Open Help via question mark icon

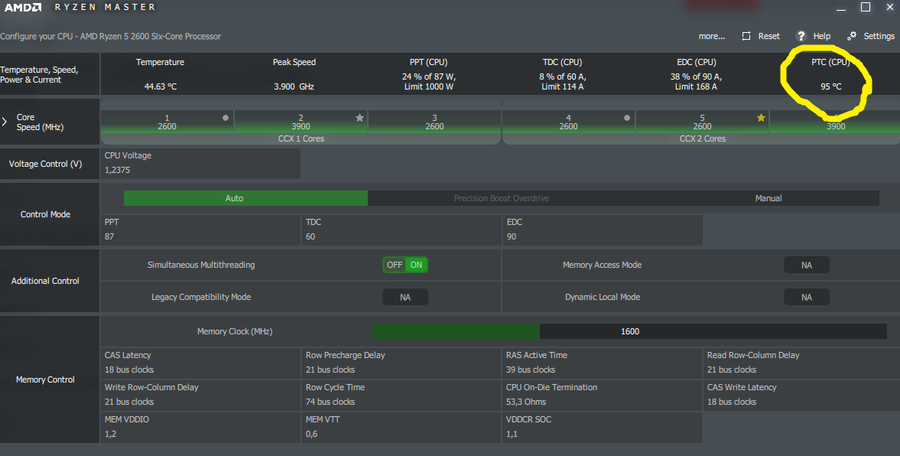point(801,36)
